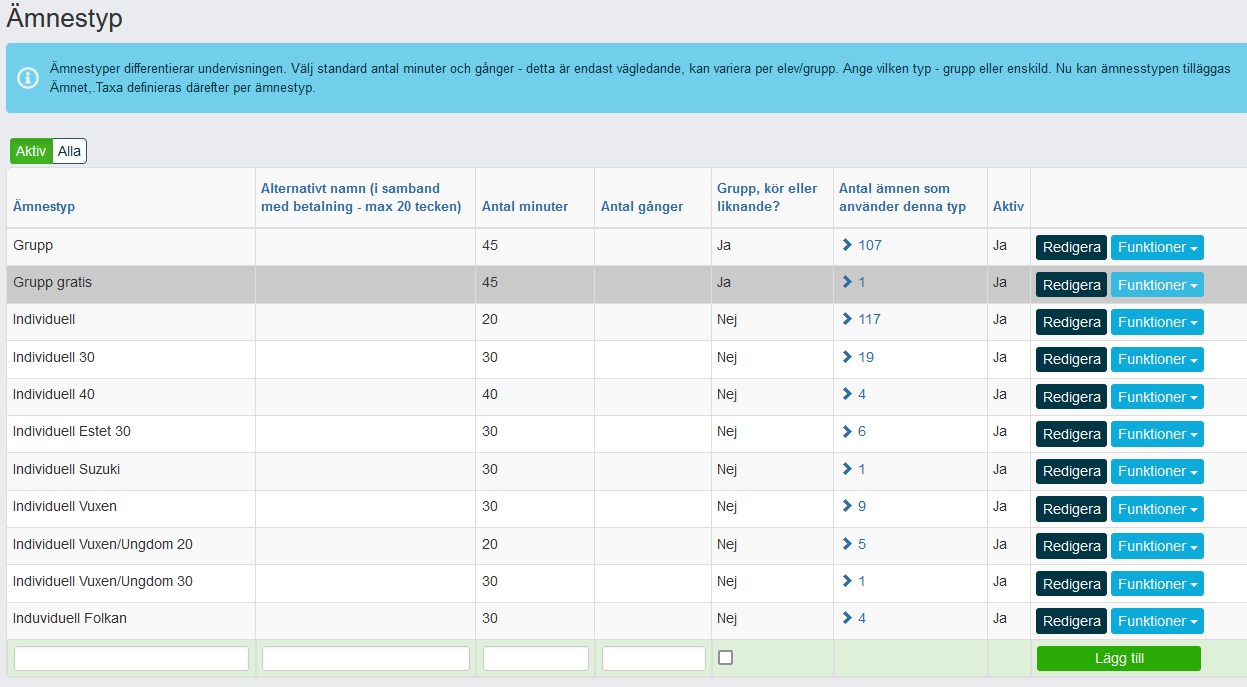The image size is (1247, 687).
Task: Click Redigera for Individuell Vuxen/Ungdom 30
Action: [1071, 584]
